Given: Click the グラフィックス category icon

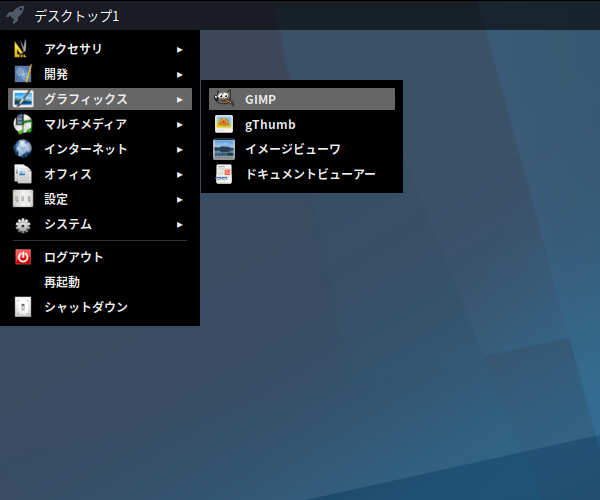Looking at the screenshot, I should [x=23, y=99].
